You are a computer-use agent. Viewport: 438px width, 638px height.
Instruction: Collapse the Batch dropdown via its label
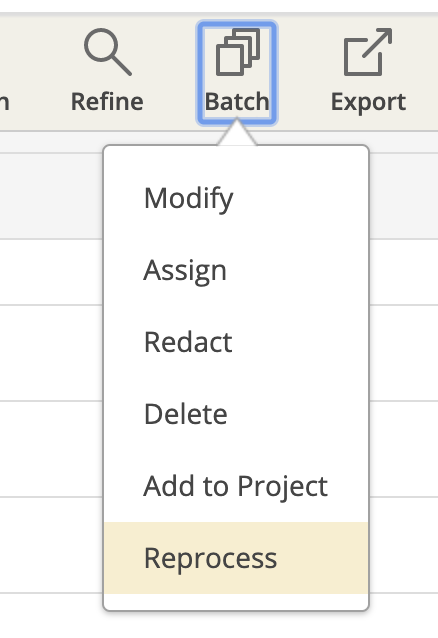(237, 101)
